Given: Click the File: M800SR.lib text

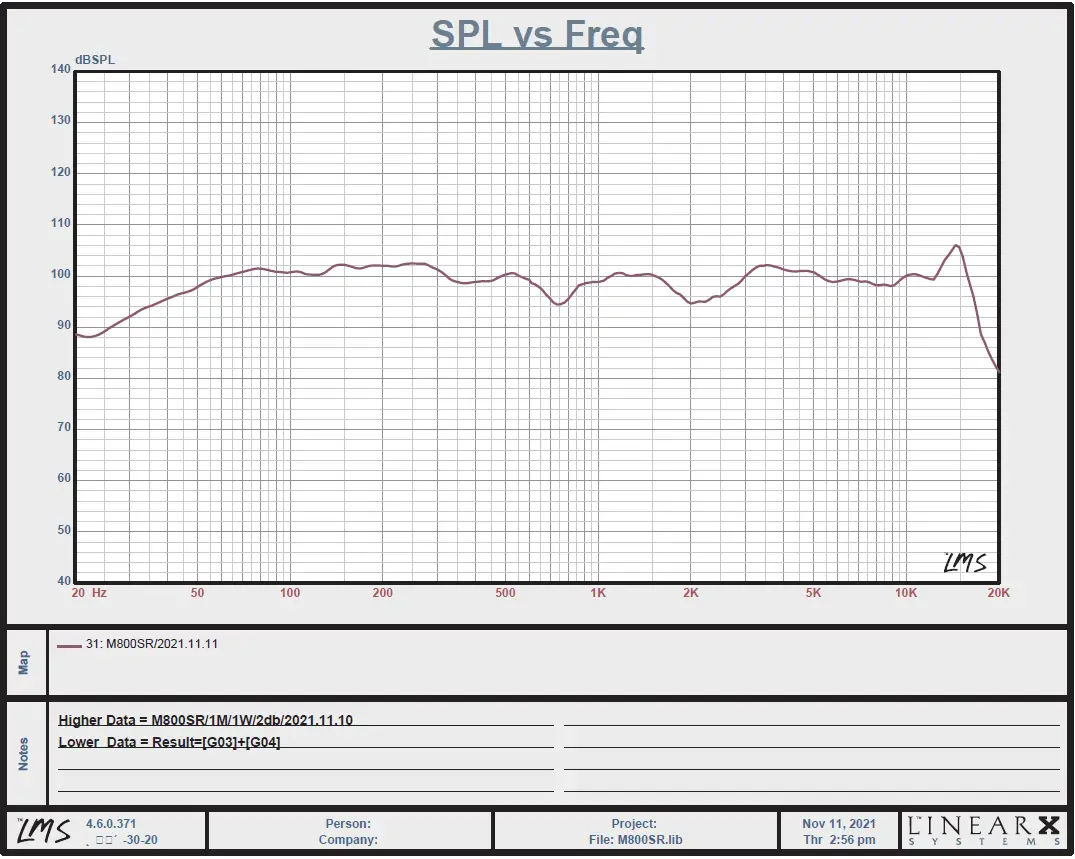Looking at the screenshot, I should pos(635,840).
